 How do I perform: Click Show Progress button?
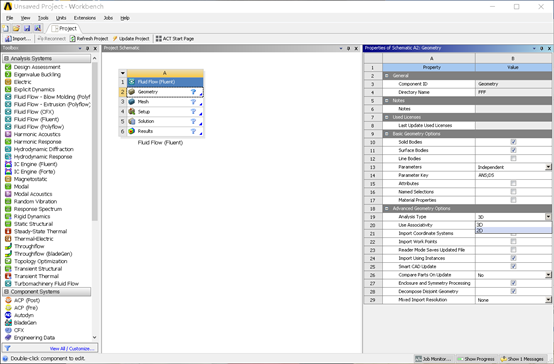coord(476,359)
